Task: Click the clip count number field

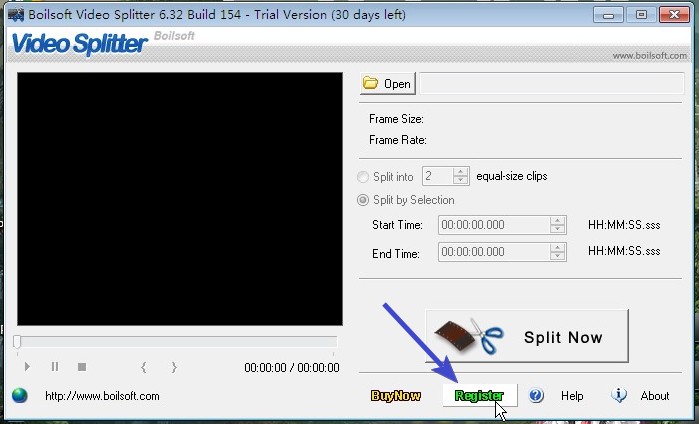Action: (x=438, y=176)
